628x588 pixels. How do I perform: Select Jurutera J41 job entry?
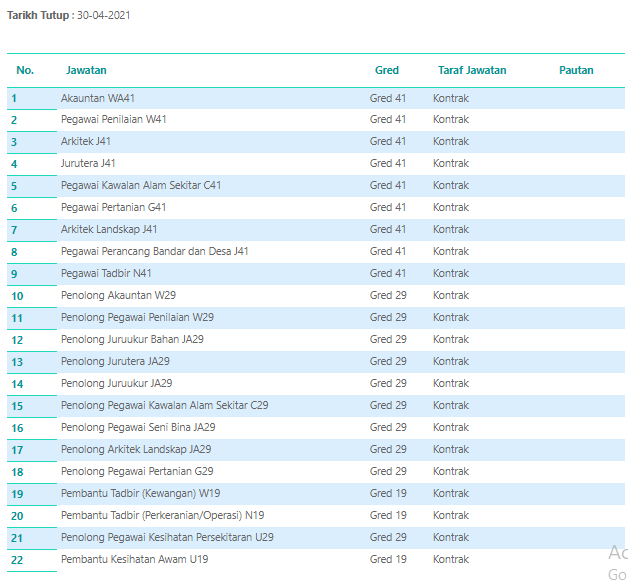point(88,163)
